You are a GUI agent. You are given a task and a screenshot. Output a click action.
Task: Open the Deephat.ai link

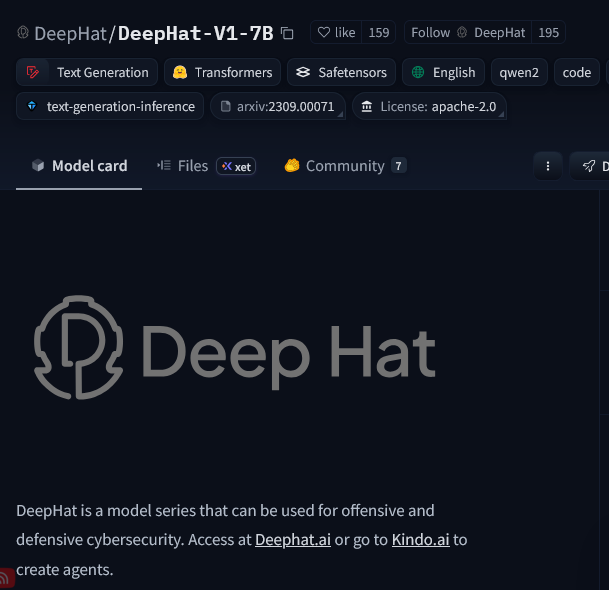(293, 540)
